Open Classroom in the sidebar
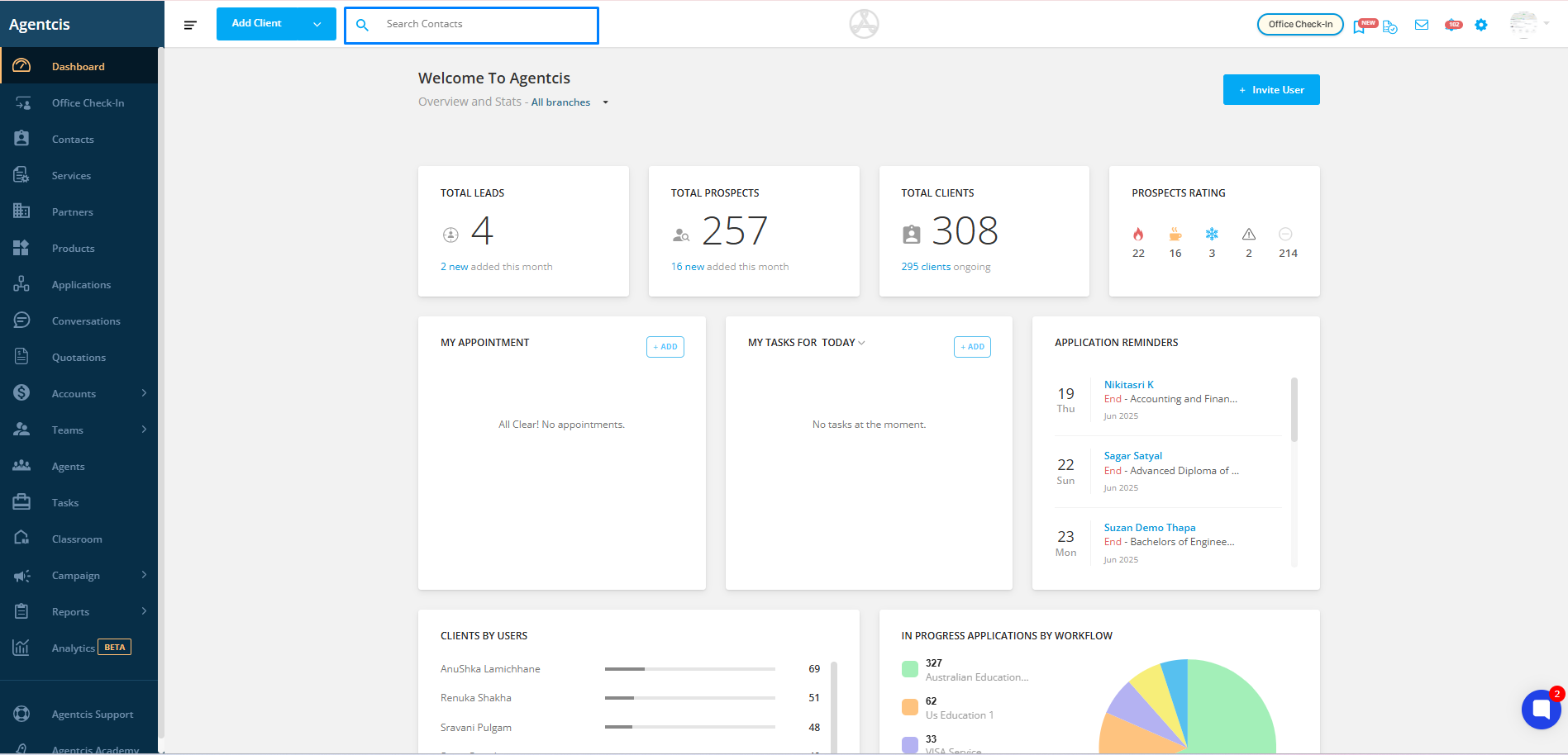This screenshot has height=755, width=1568. pyautogui.click(x=79, y=539)
